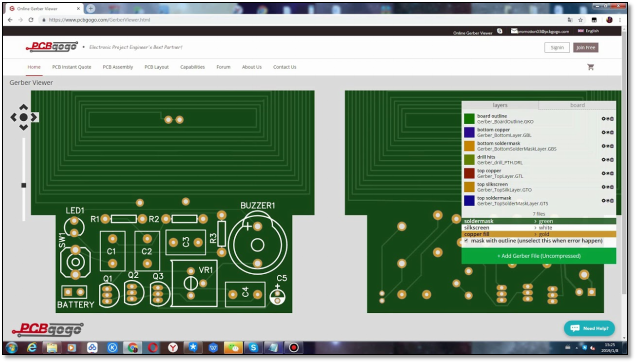Open the shopping cart icon
Image resolution: width=636 pixels, height=363 pixels.
(x=591, y=67)
